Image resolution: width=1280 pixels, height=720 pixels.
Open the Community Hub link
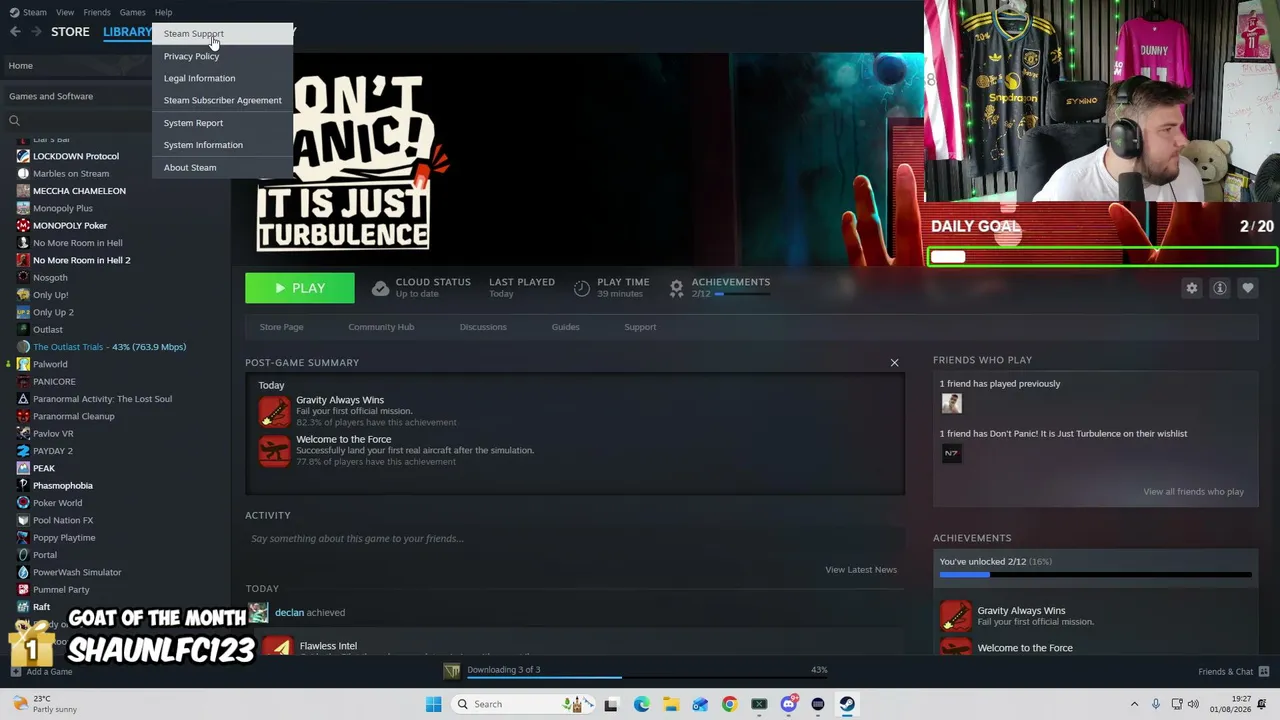pos(381,327)
